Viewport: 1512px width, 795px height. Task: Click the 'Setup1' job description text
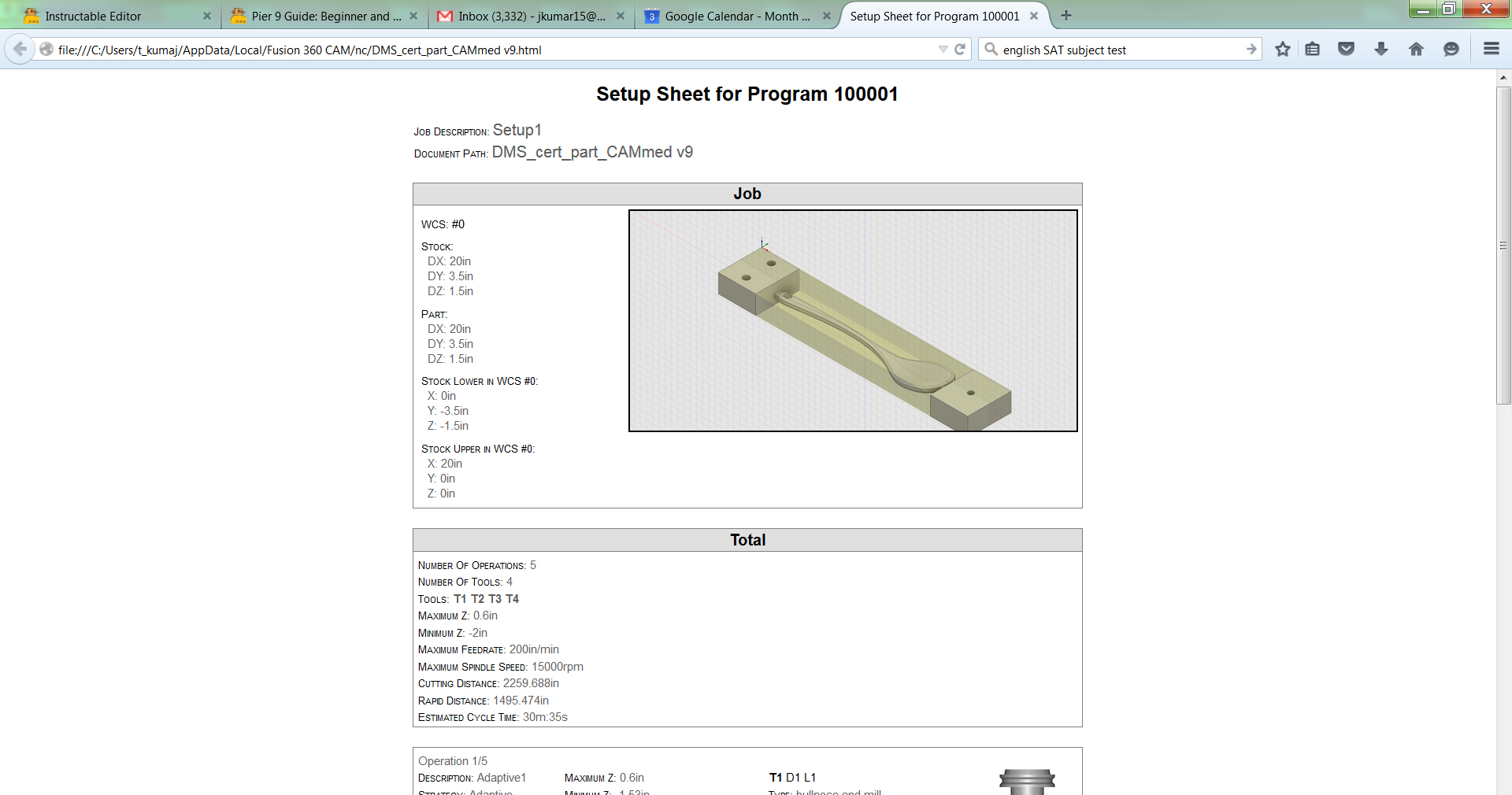(x=517, y=130)
